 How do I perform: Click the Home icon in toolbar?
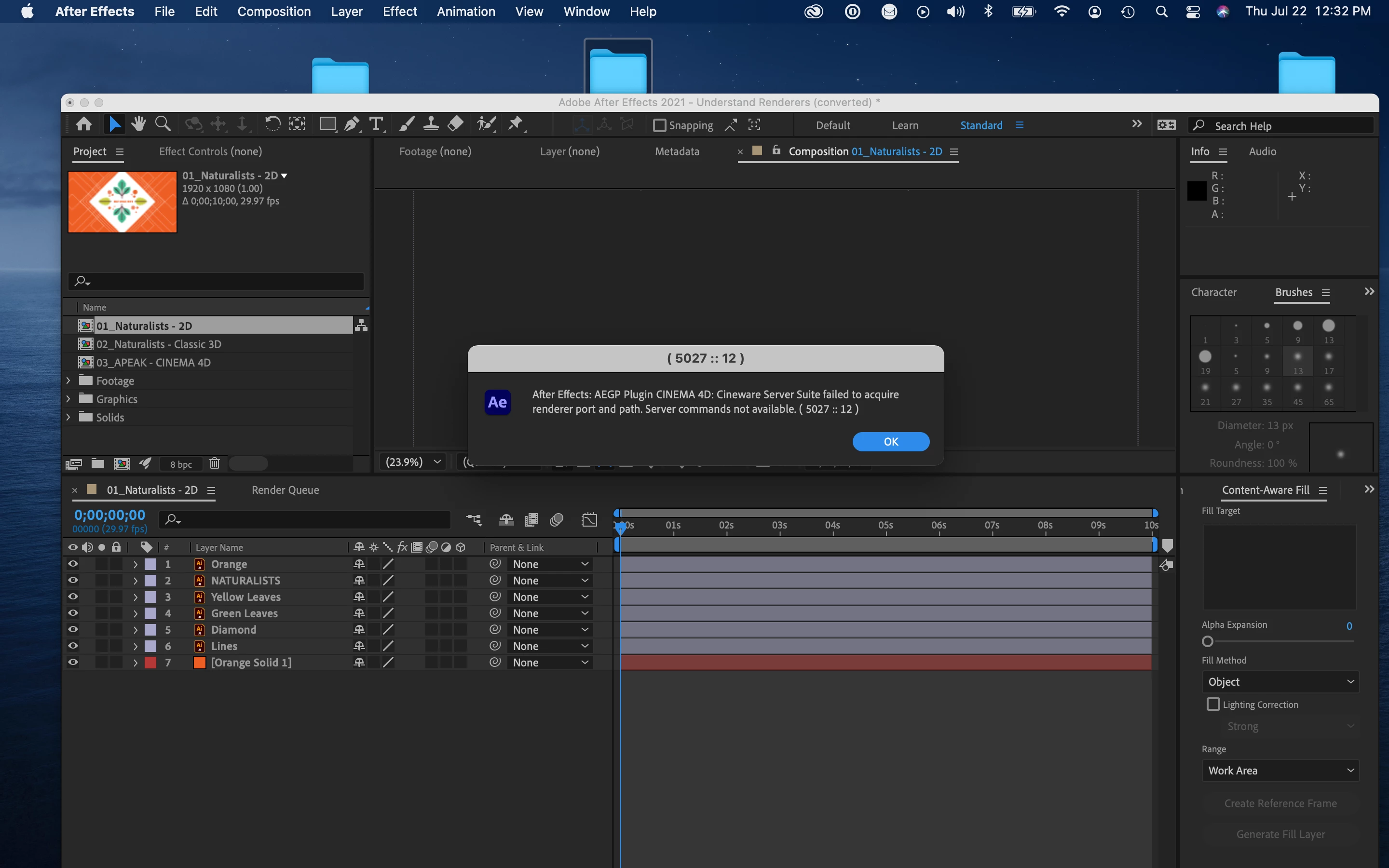tap(84, 124)
